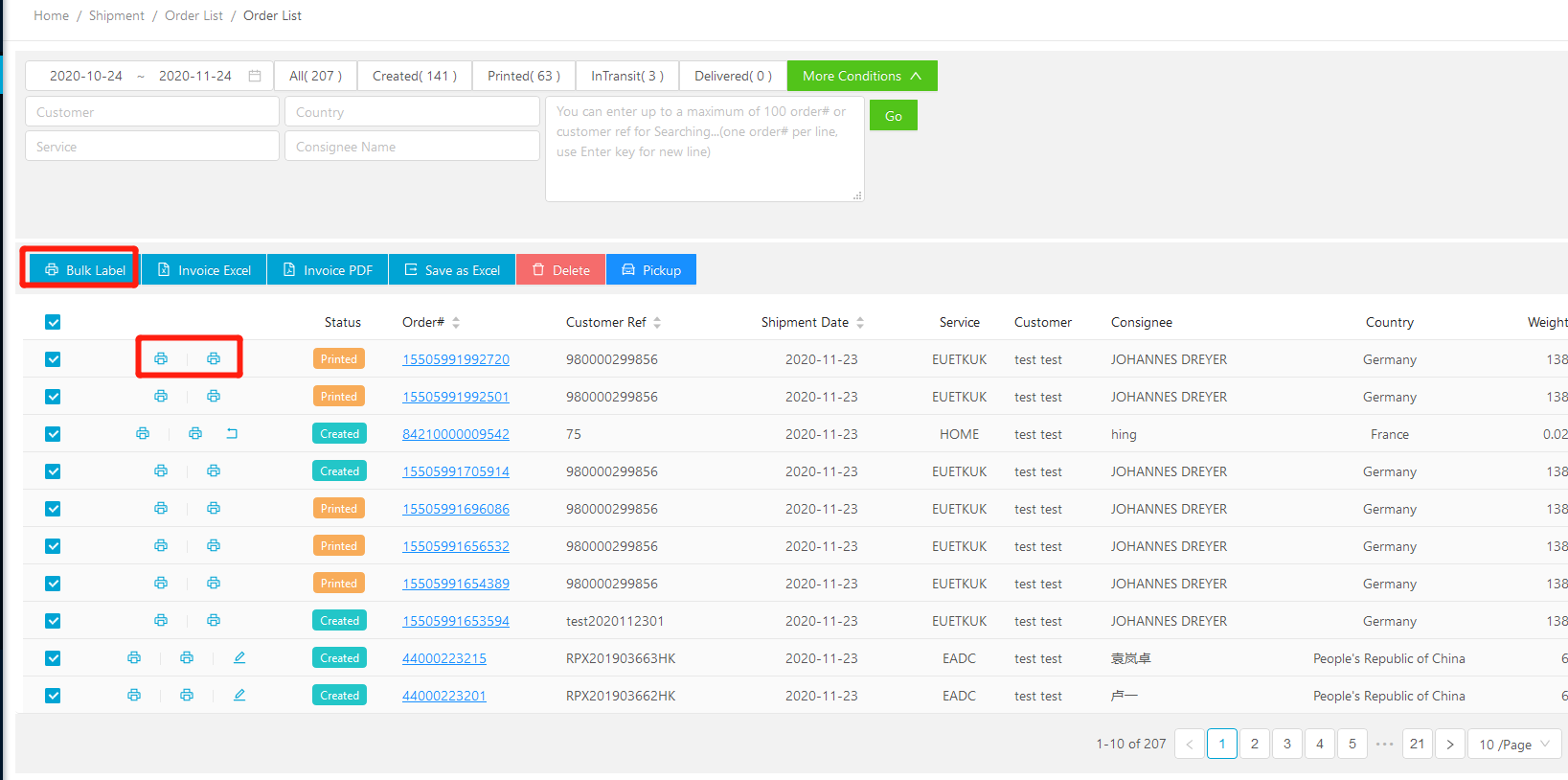Click the green Go button
This screenshot has width=1568, height=780.
(894, 115)
